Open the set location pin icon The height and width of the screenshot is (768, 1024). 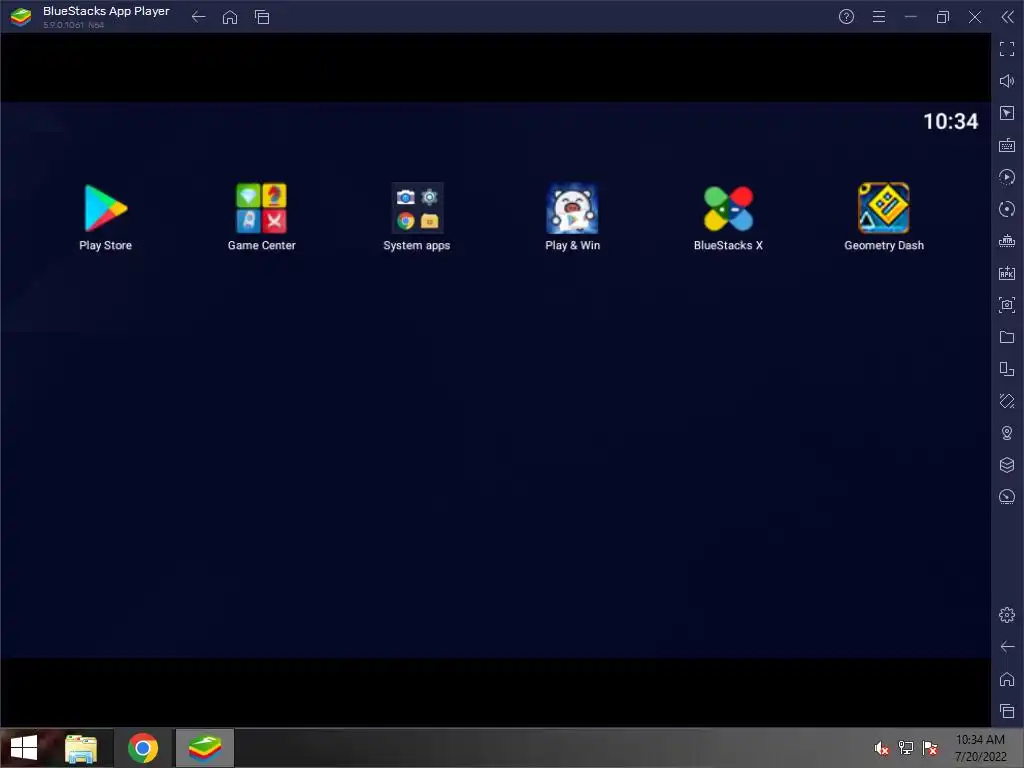tap(1007, 433)
